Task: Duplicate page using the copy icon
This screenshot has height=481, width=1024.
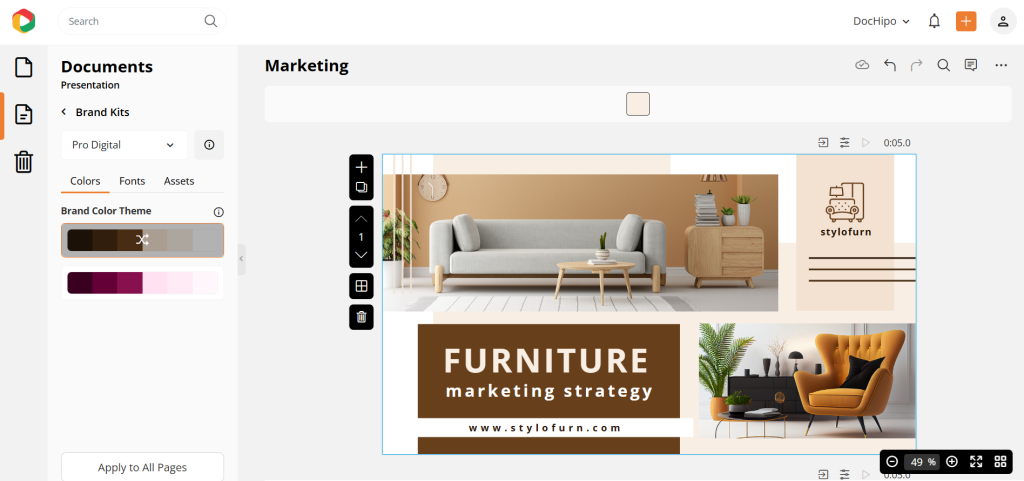Action: click(x=361, y=187)
